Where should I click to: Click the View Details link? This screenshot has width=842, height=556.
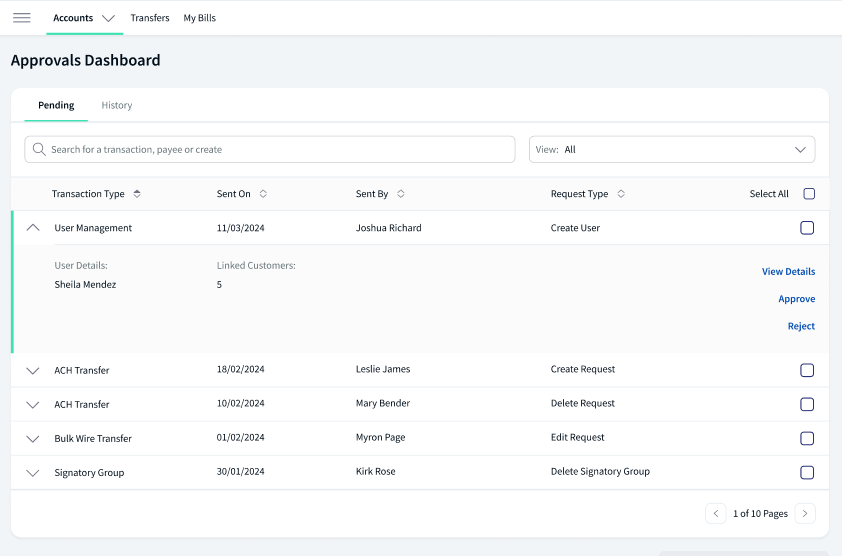(788, 271)
